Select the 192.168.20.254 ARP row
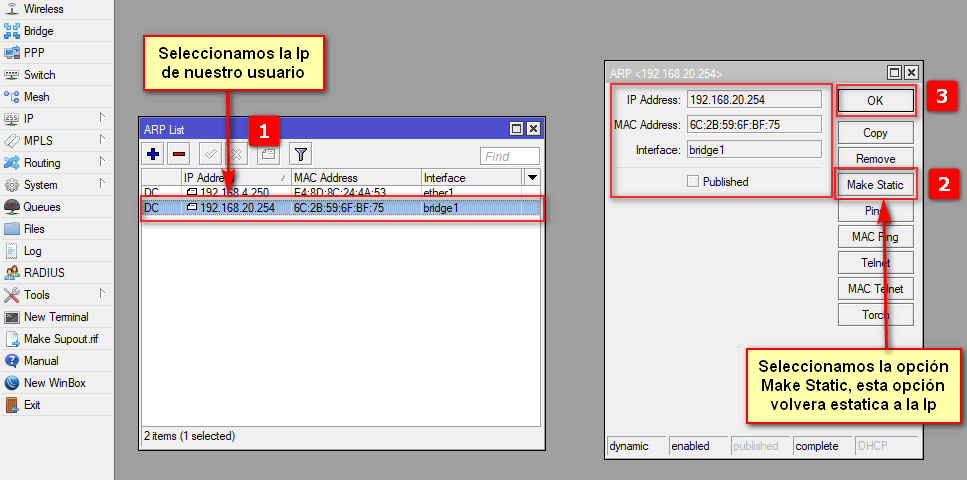Screen dimensions: 967x480 [340, 208]
